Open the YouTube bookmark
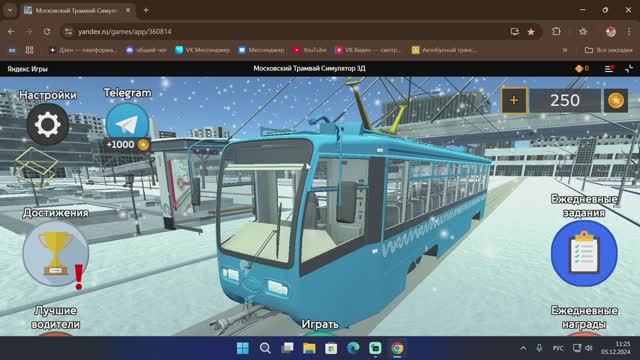 (x=310, y=50)
